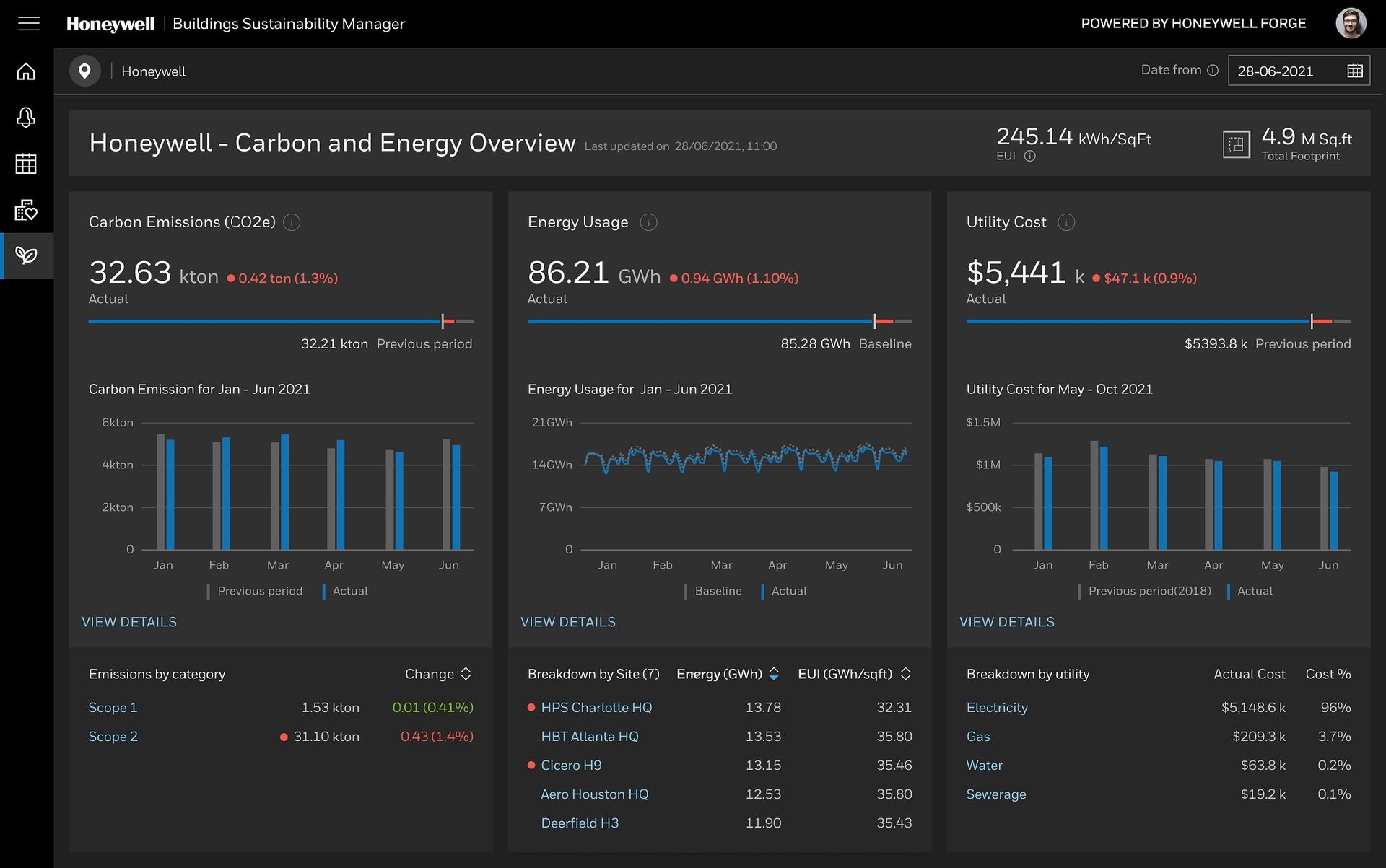The width and height of the screenshot is (1386, 868).
Task: Open Cicero H9 site
Action: coord(571,766)
